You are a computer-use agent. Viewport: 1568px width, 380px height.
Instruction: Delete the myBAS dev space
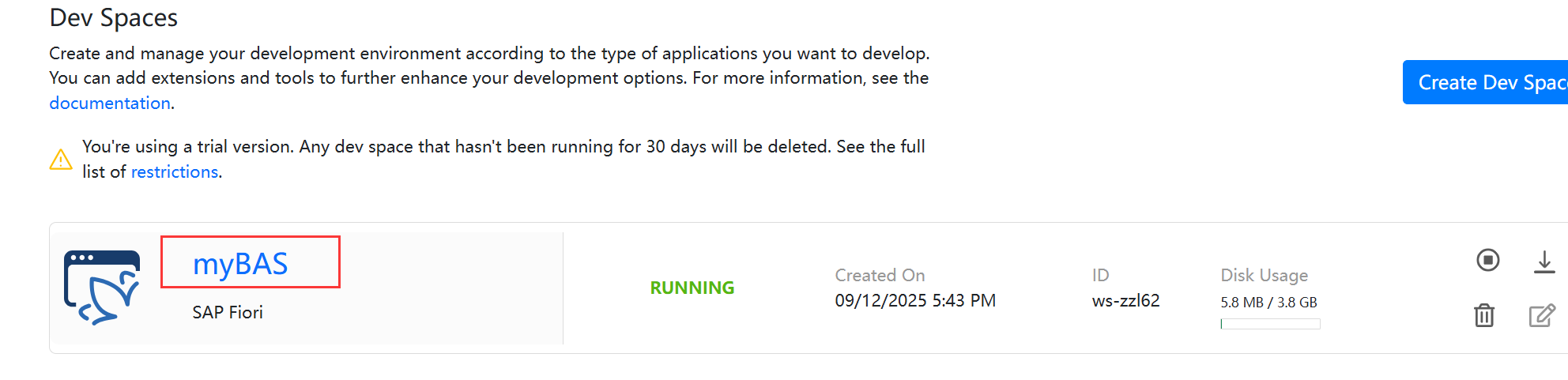coord(1484,315)
